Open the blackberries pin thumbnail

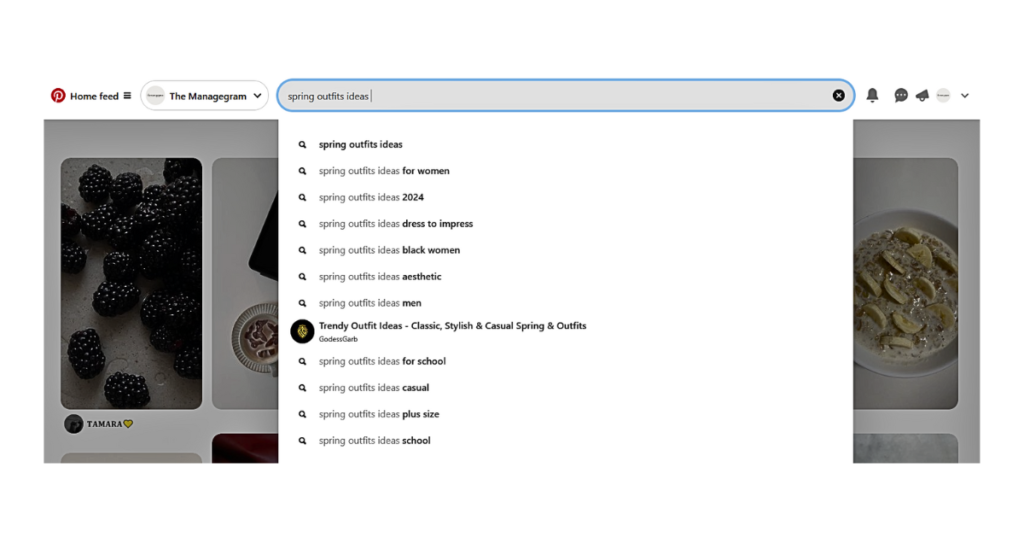click(131, 283)
